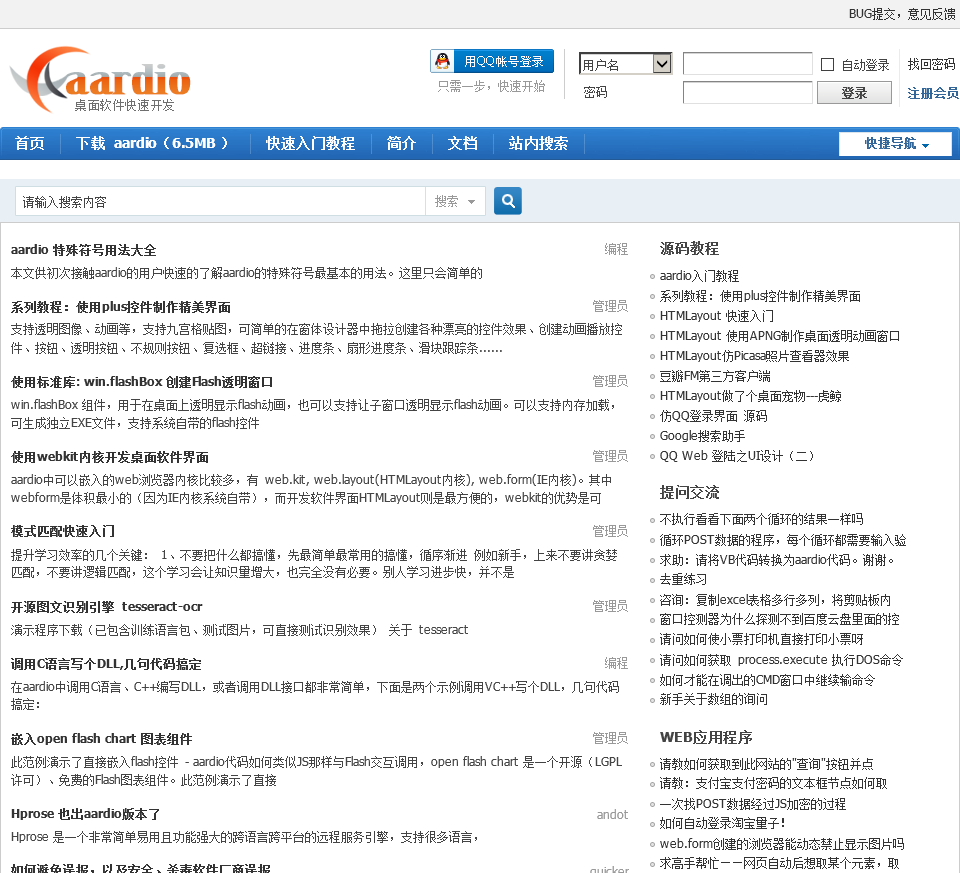Open 快速入门教程 menu item

310,143
